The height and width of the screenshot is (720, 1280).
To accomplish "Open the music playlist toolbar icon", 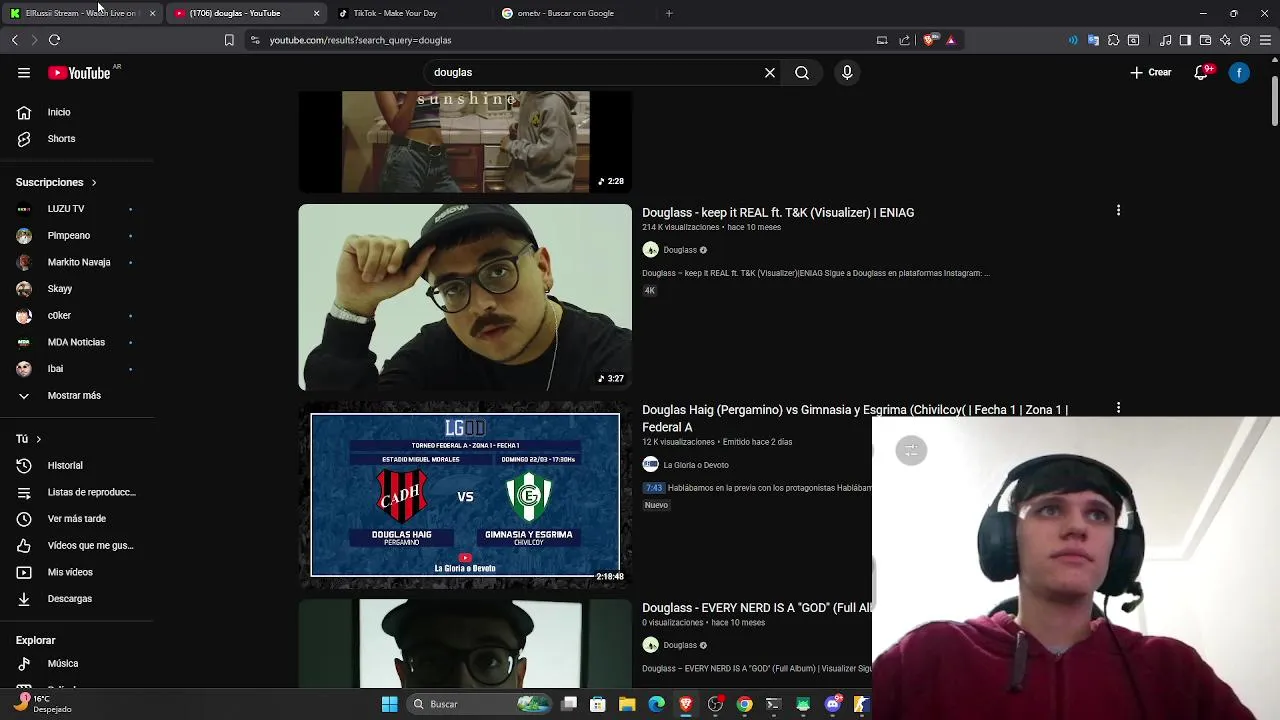I will (1166, 40).
